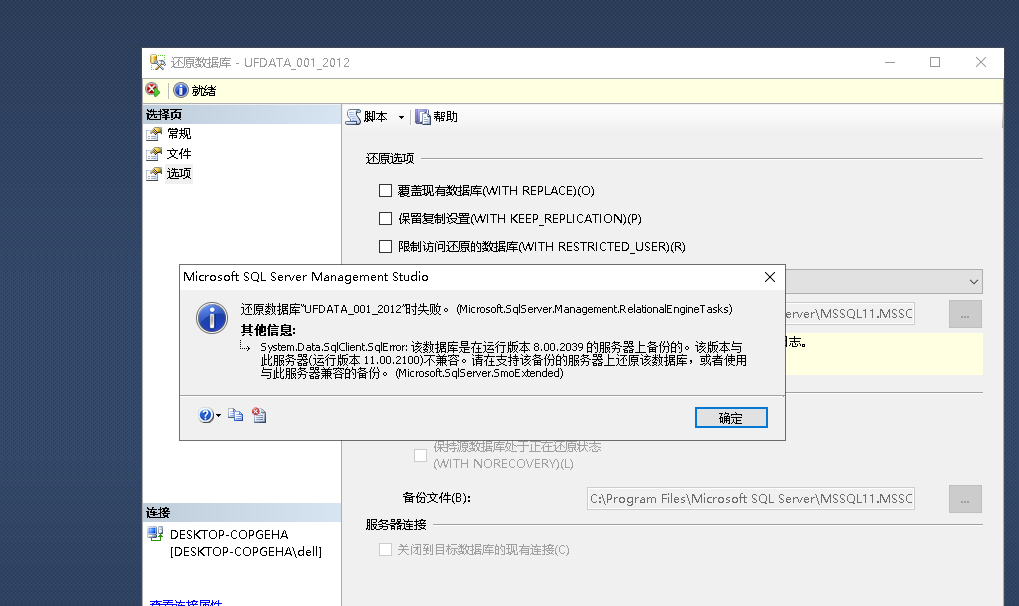Click the 还原数据库 window title icon
Image resolution: width=1019 pixels, height=606 pixels.
[157, 62]
